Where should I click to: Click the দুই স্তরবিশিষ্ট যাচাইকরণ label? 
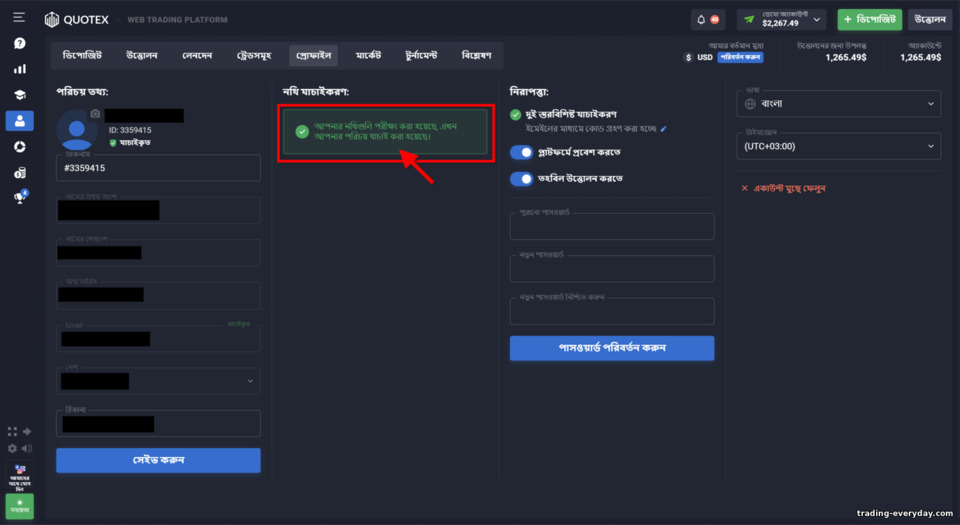coord(571,114)
